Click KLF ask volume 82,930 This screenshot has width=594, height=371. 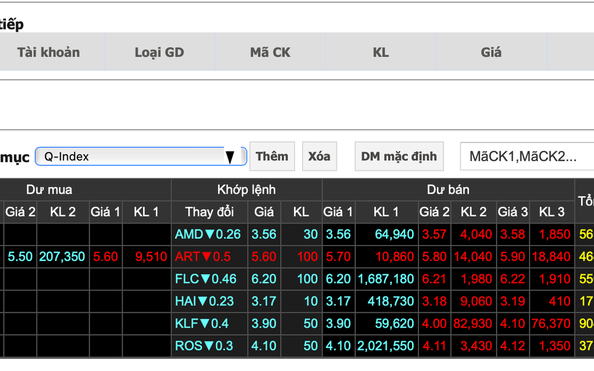[474, 324]
